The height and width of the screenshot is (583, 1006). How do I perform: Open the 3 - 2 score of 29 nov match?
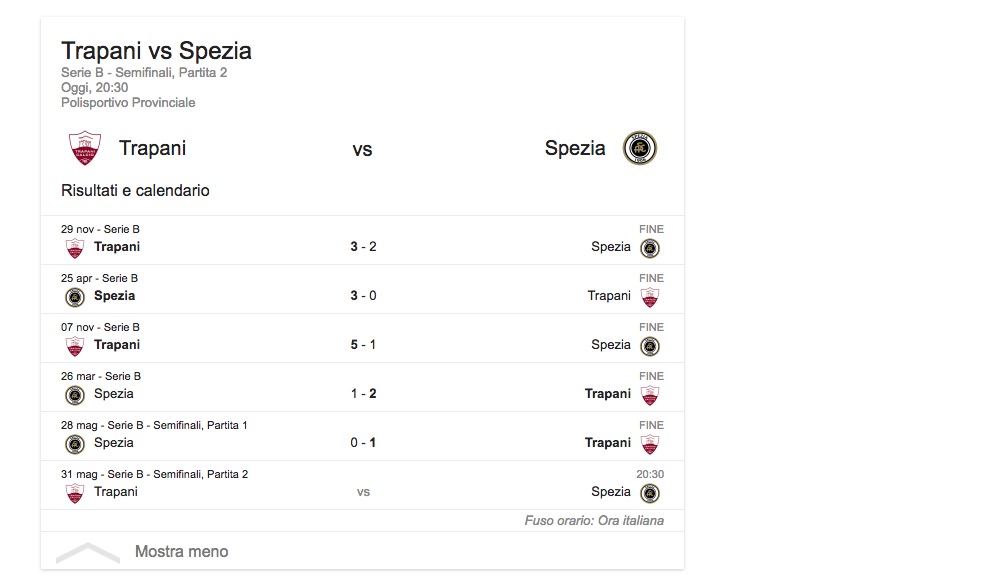(x=363, y=247)
